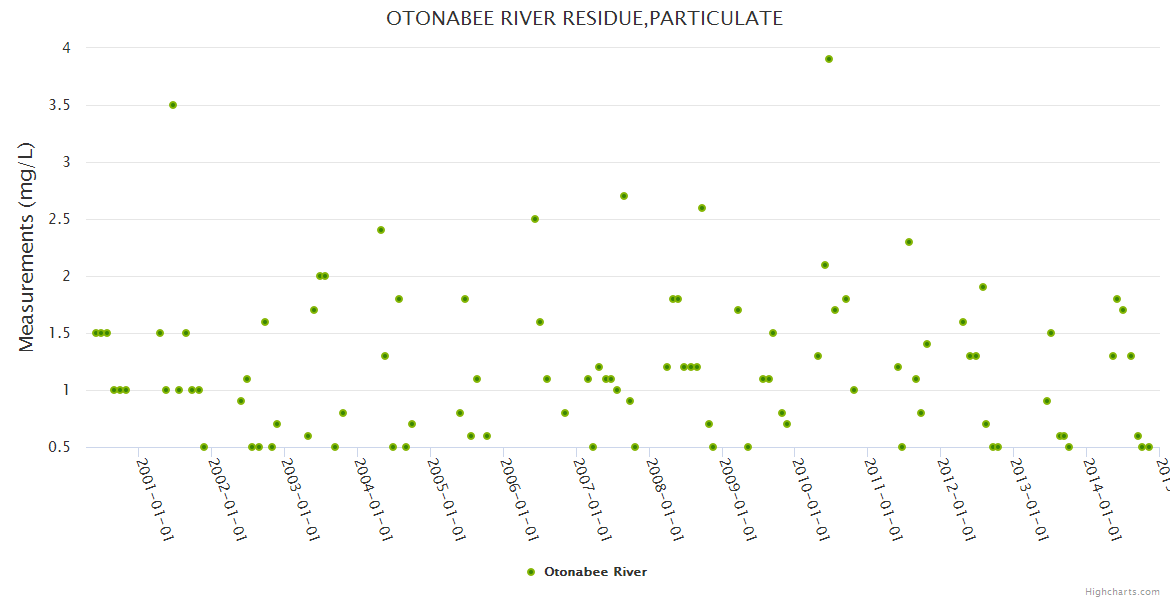Click the green legend marker dot
Image resolution: width=1170 pixels, height=600 pixels.
531,572
